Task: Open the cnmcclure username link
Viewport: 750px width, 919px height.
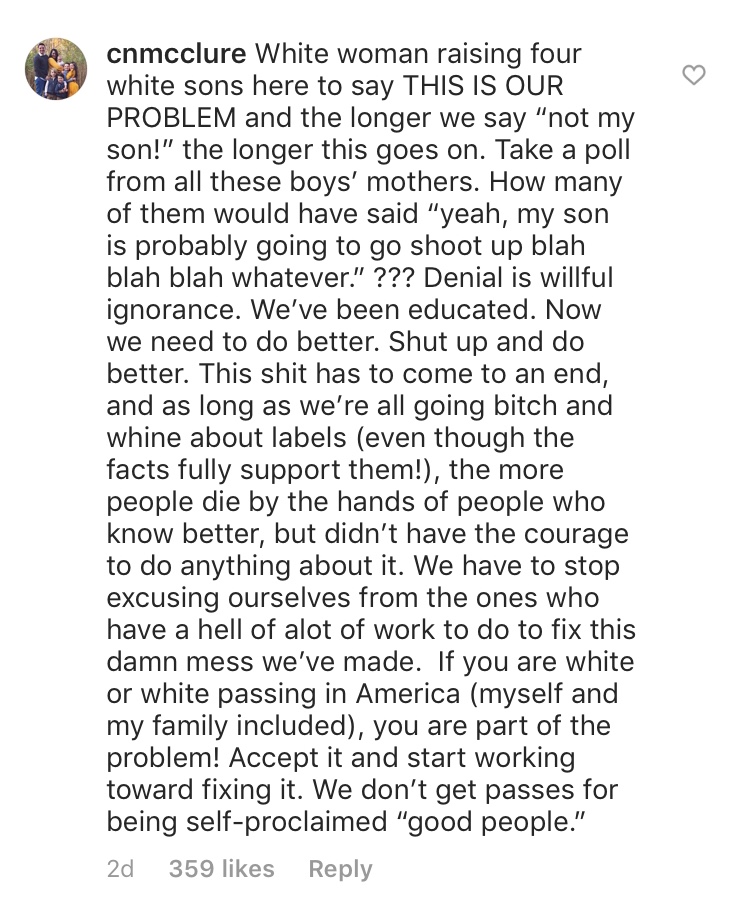Action: coord(176,53)
